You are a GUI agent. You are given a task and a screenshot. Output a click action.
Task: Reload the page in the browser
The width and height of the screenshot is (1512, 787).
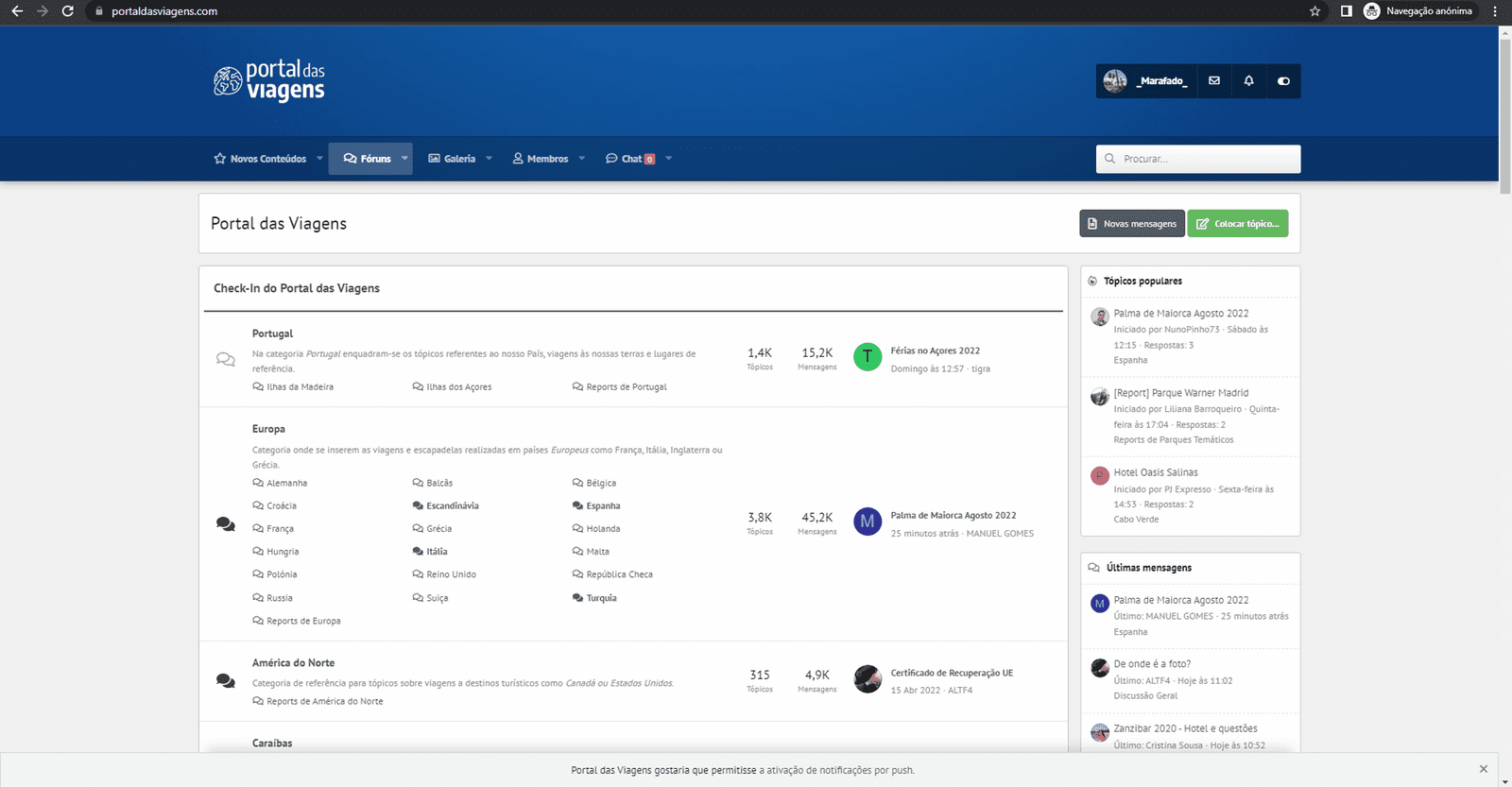click(67, 11)
